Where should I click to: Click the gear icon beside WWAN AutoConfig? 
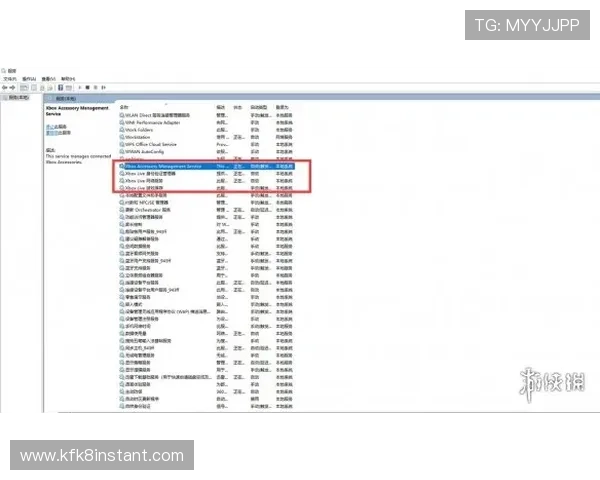coord(121,151)
